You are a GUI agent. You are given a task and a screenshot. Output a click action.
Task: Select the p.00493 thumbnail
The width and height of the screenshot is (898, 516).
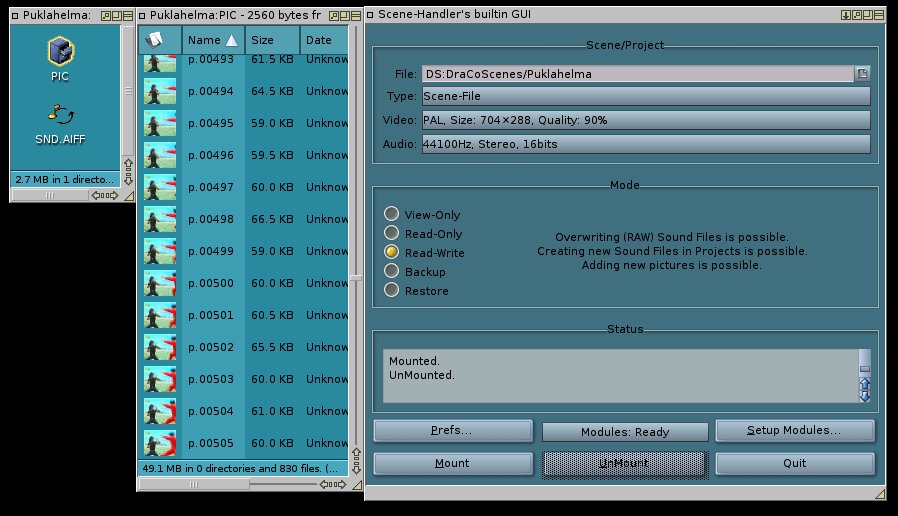(x=160, y=63)
